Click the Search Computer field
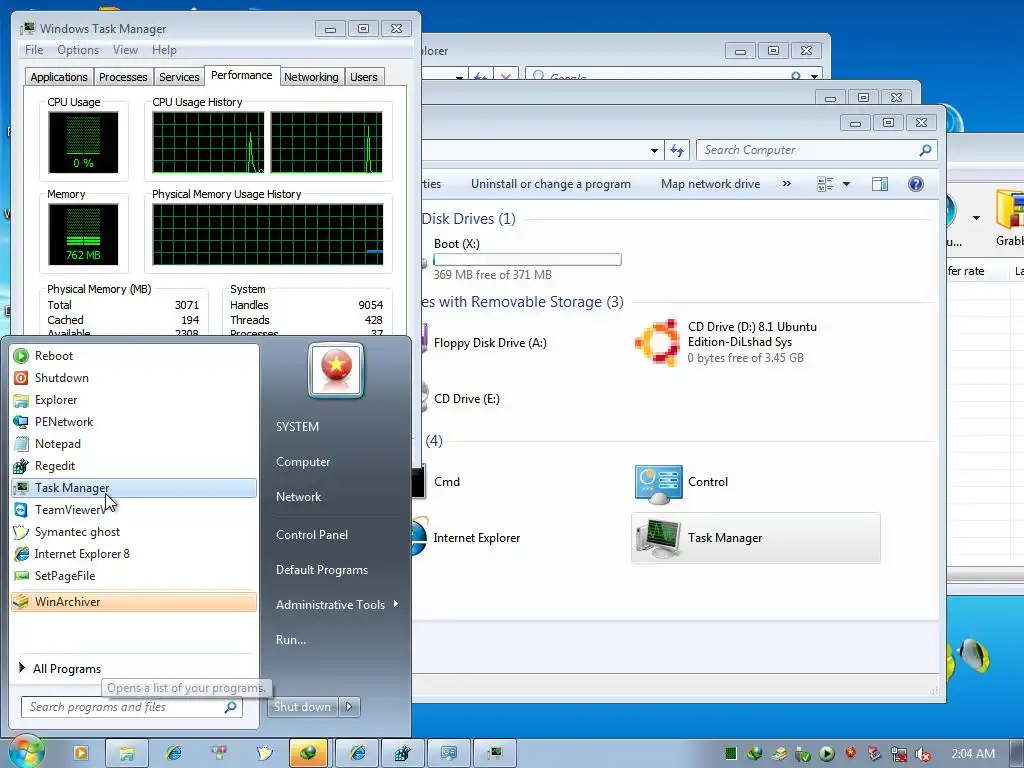The height and width of the screenshot is (768, 1024). pos(816,150)
